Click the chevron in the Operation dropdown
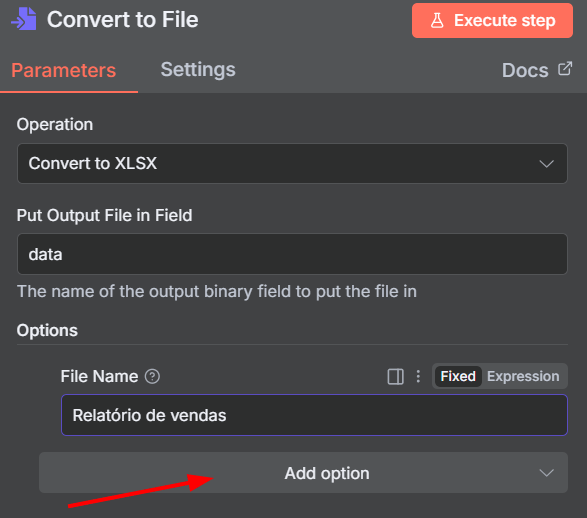The width and height of the screenshot is (587, 518). (547, 164)
